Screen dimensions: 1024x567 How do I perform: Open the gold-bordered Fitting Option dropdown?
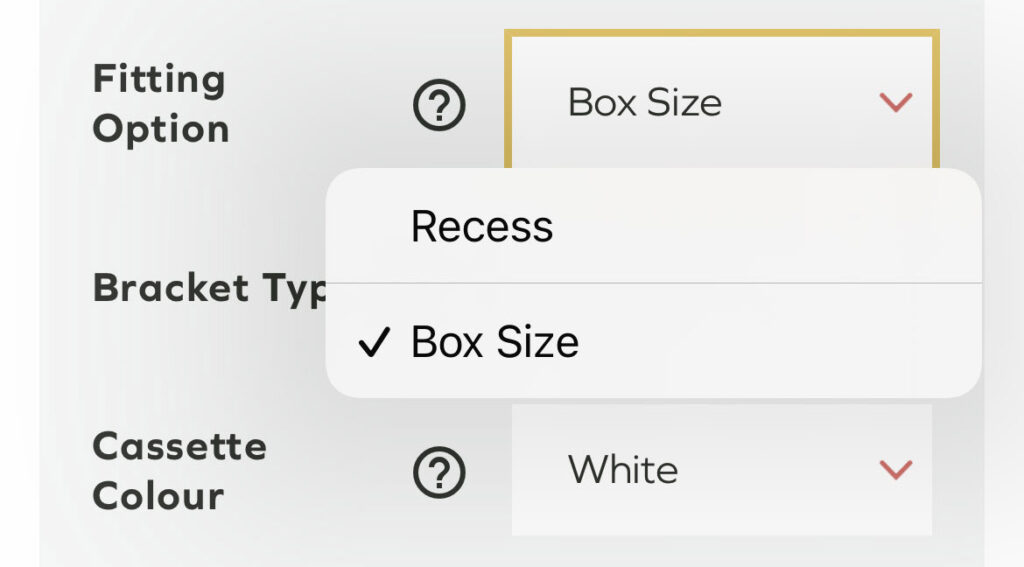pyautogui.click(x=720, y=102)
